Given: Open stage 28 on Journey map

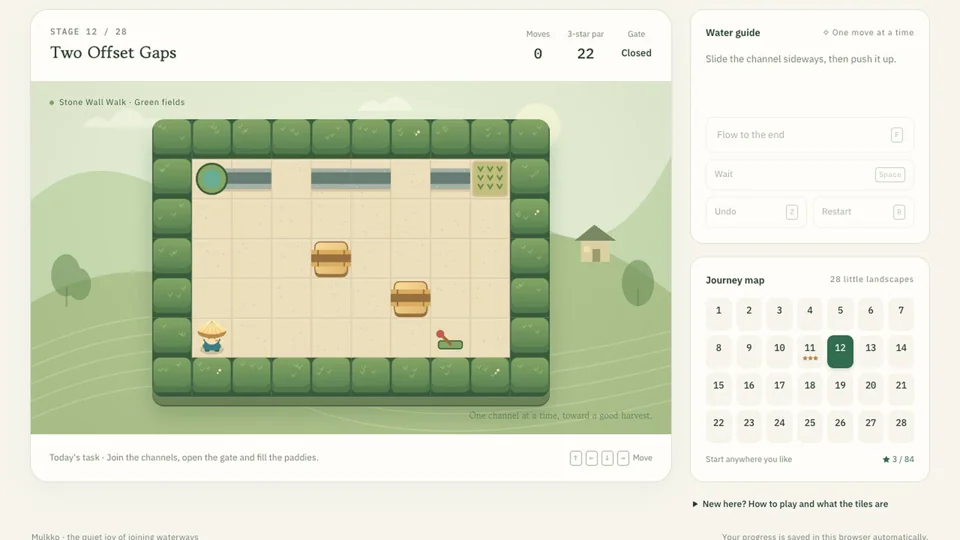Looking at the screenshot, I should pyautogui.click(x=901, y=426).
